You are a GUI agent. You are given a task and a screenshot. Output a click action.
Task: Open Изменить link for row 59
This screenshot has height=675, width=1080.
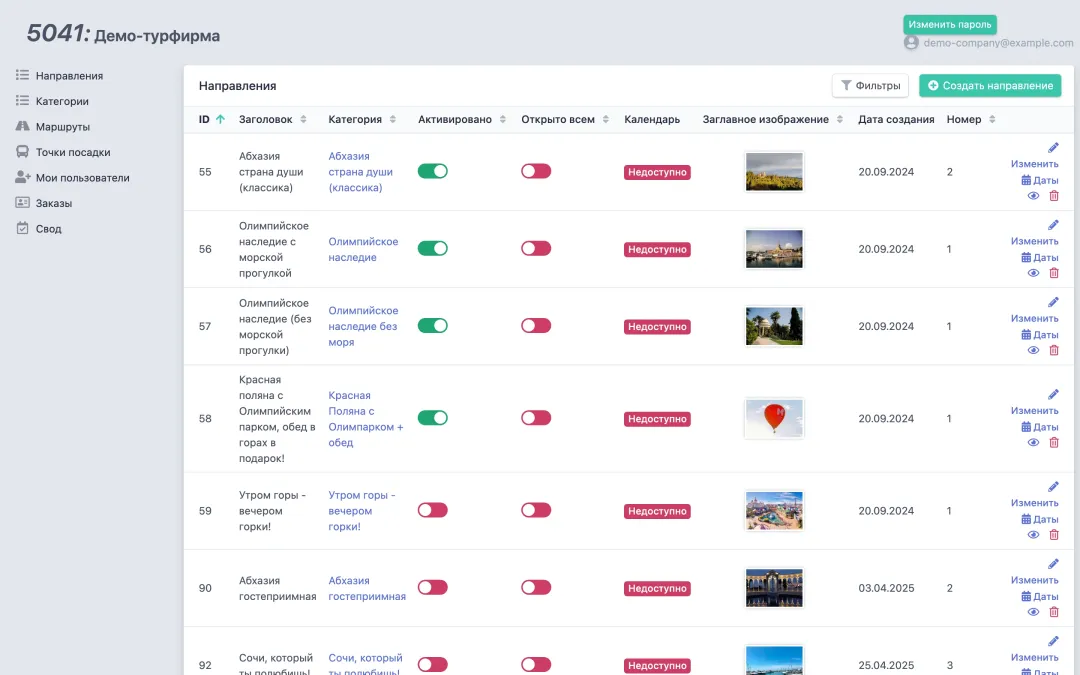pos(1035,503)
